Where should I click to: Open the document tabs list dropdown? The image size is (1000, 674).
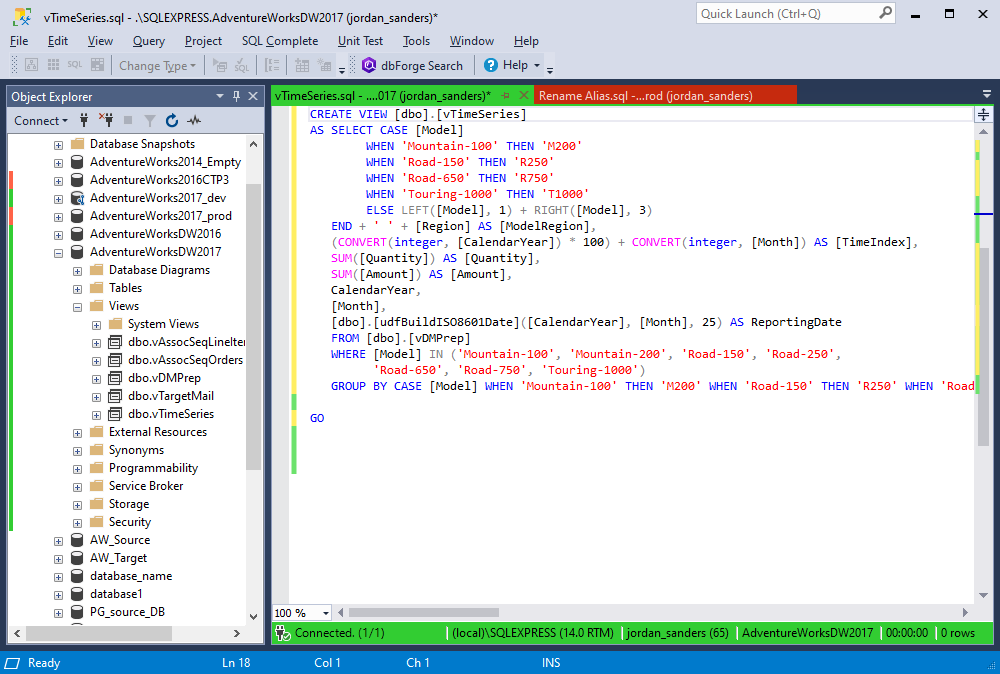(x=987, y=94)
